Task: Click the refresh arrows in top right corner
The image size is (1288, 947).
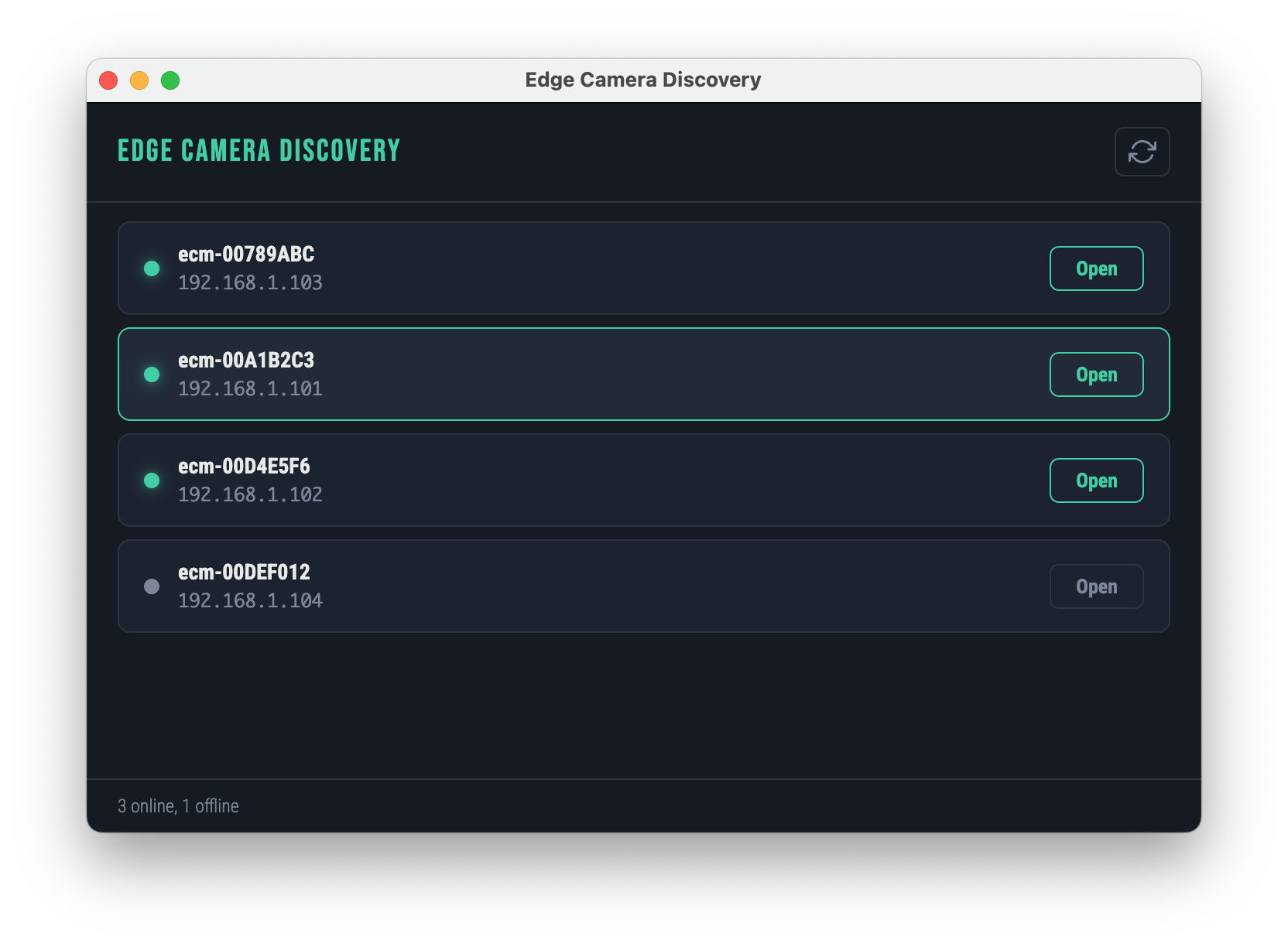Action: [x=1142, y=152]
